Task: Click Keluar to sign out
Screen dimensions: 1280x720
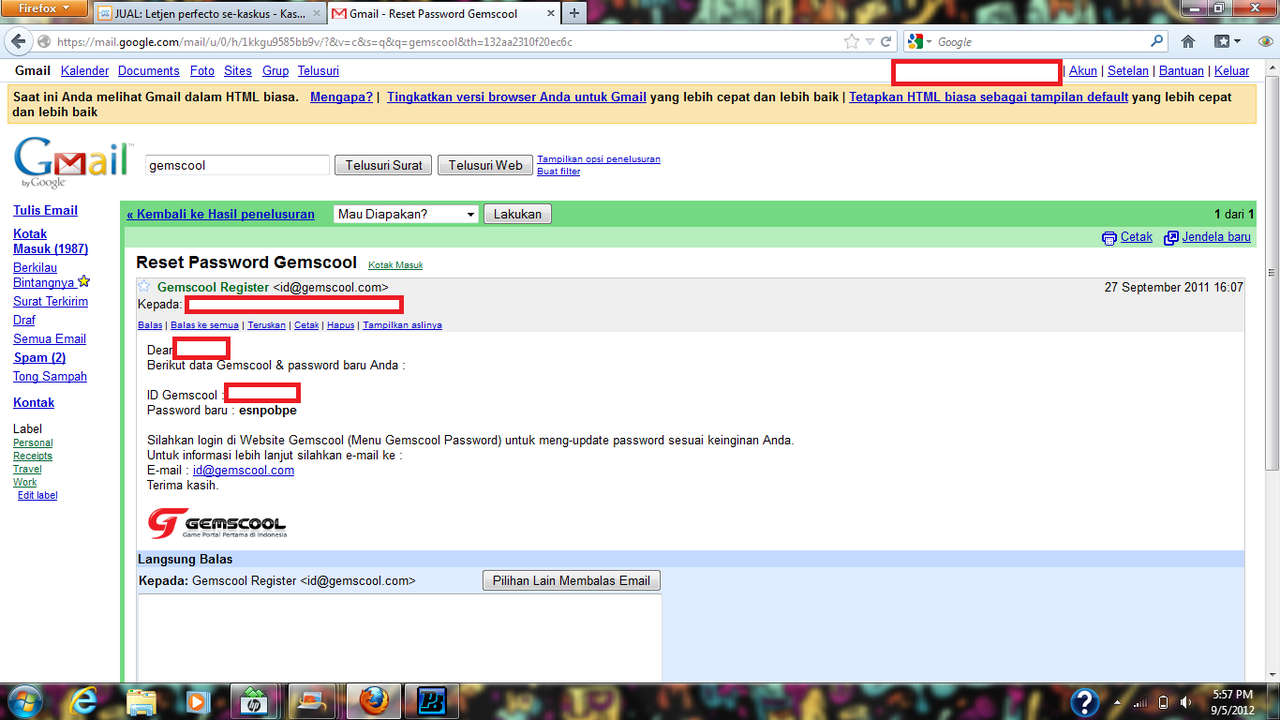Action: click(x=1232, y=71)
